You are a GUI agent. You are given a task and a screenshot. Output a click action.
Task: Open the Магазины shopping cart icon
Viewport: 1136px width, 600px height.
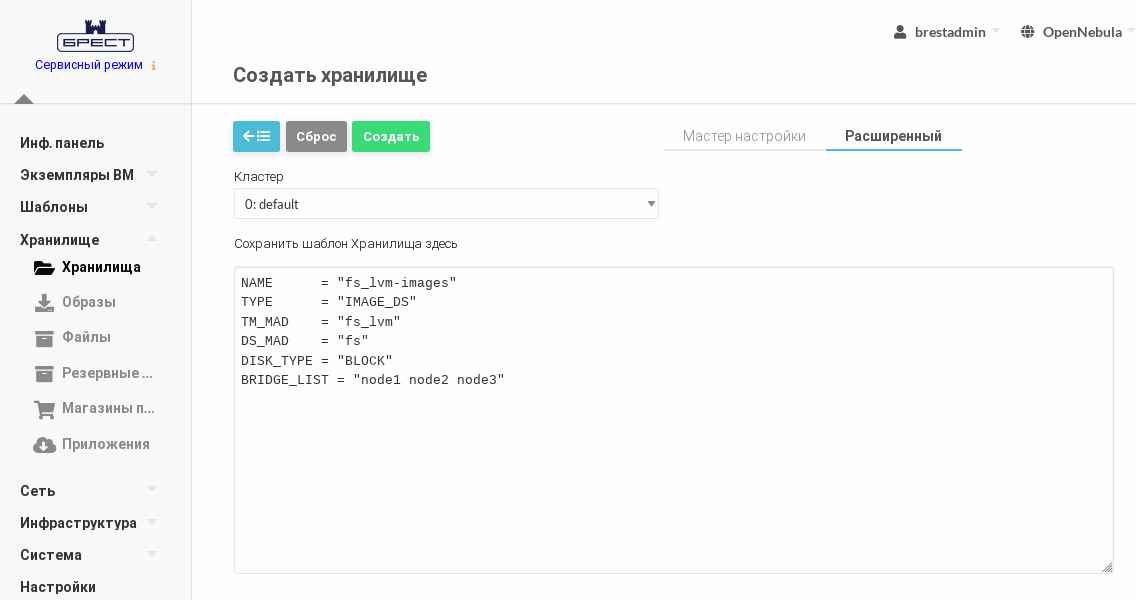44,408
